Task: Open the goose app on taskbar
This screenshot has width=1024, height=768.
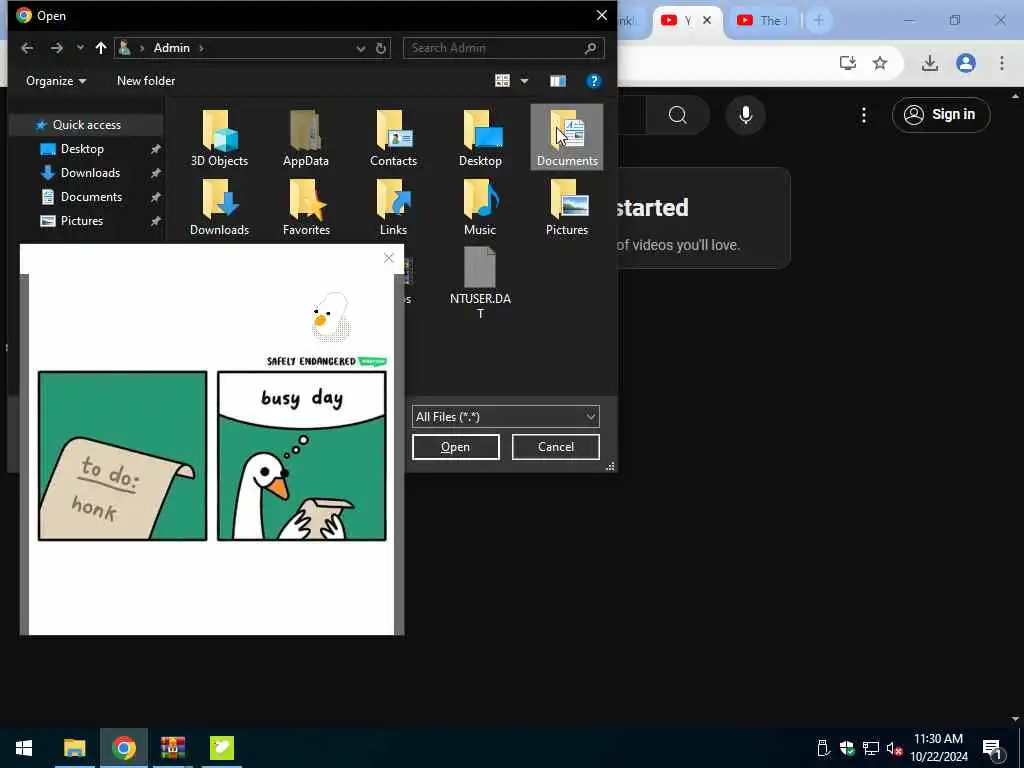Action: pos(222,748)
